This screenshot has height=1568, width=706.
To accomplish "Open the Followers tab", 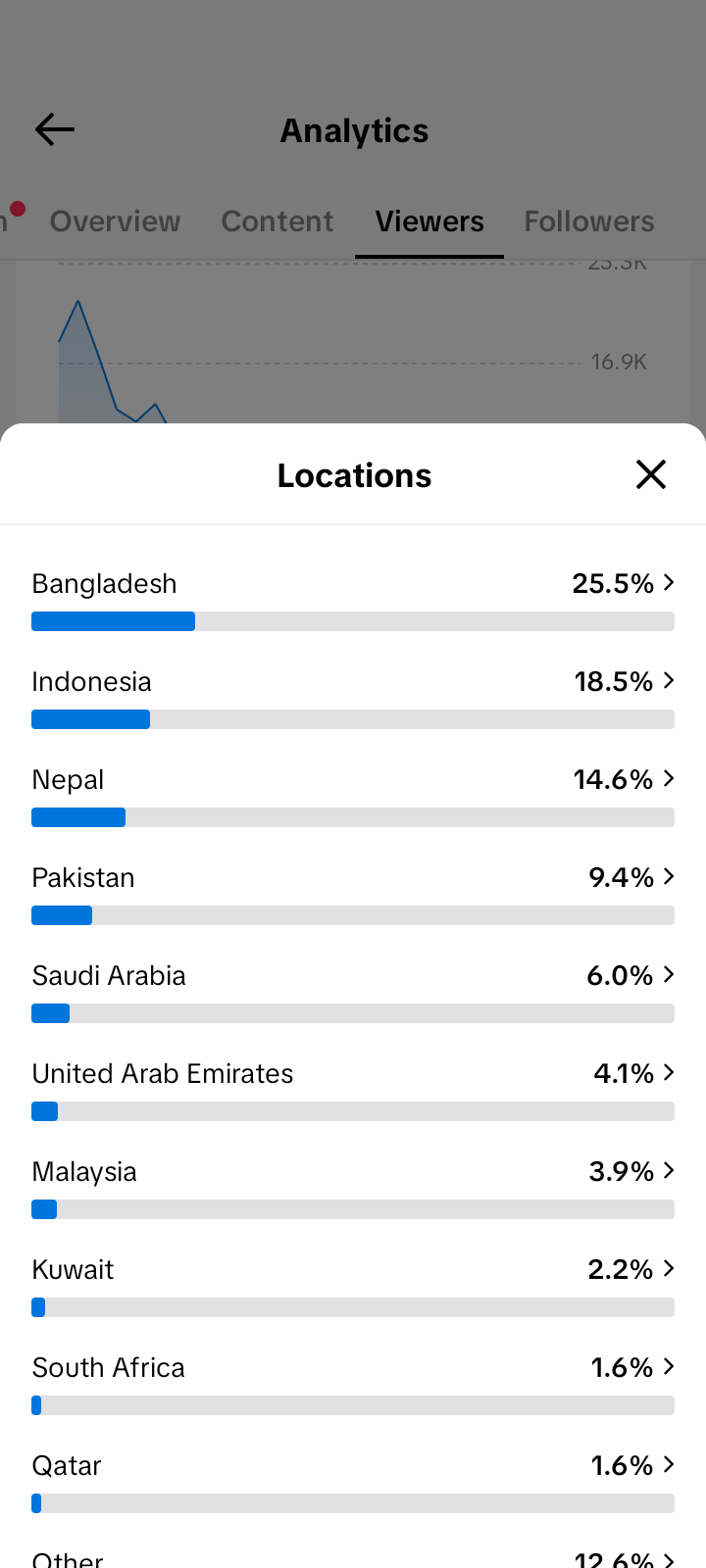I will click(x=589, y=221).
